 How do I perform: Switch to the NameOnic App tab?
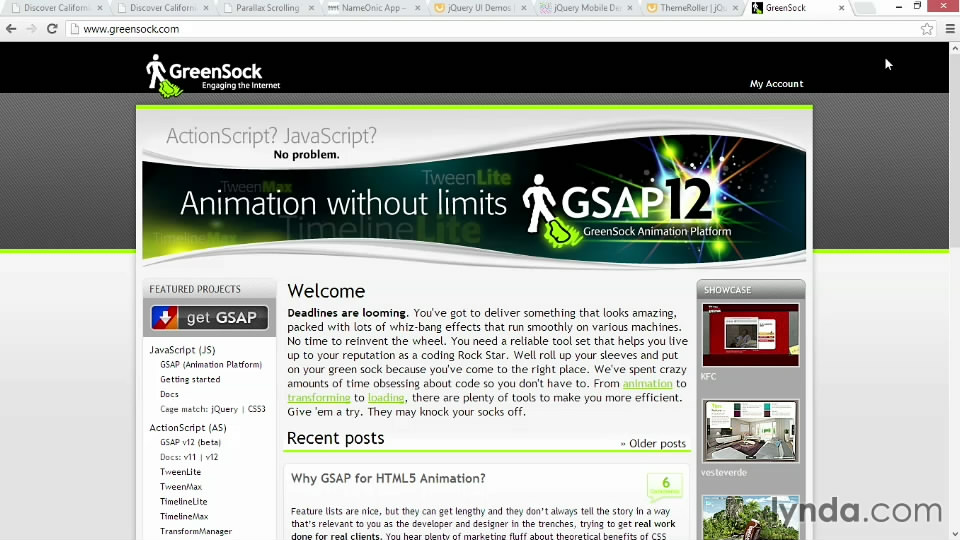[x=373, y=8]
